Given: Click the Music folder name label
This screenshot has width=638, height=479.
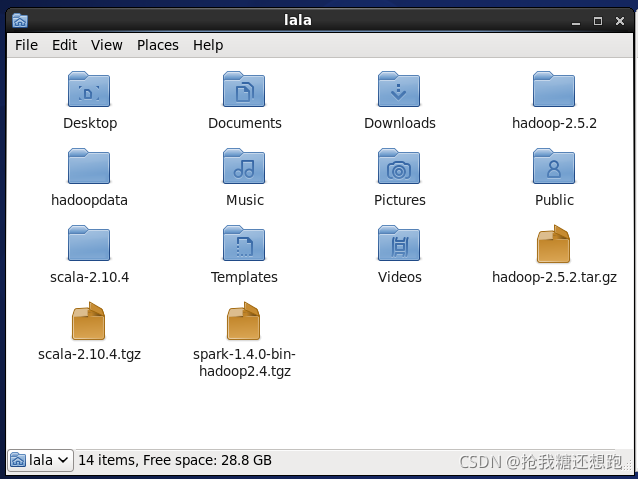Looking at the screenshot, I should point(245,200).
